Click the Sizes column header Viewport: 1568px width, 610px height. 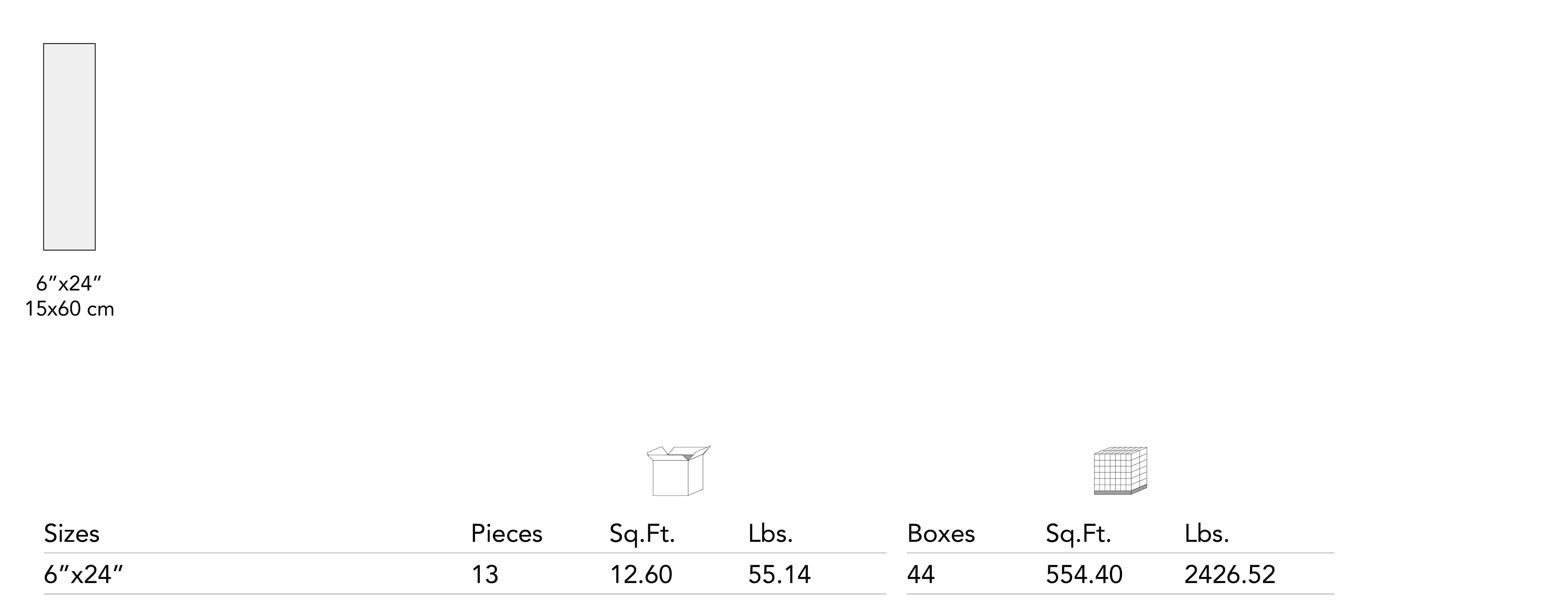(x=71, y=534)
